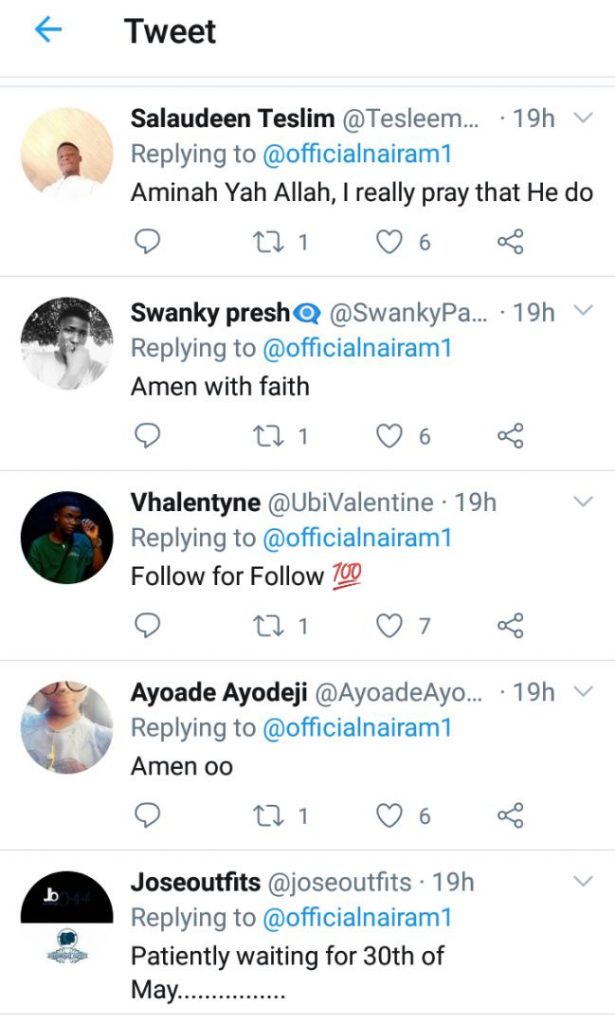Open @officialnairam1 link in Vhalentyne's reply
The height and width of the screenshot is (1024, 615).
point(357,538)
